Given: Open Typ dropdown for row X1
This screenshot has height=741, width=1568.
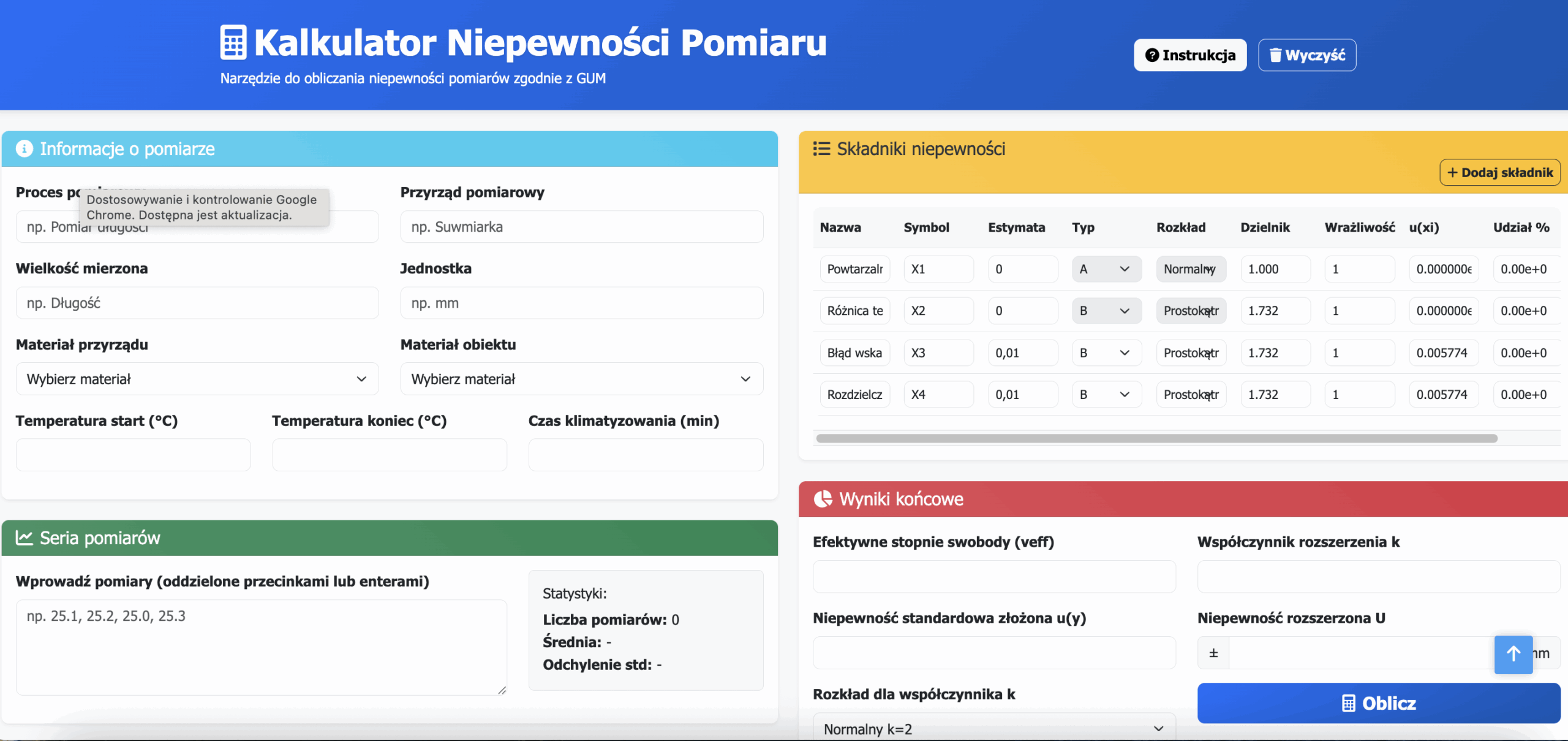Looking at the screenshot, I should (1106, 269).
